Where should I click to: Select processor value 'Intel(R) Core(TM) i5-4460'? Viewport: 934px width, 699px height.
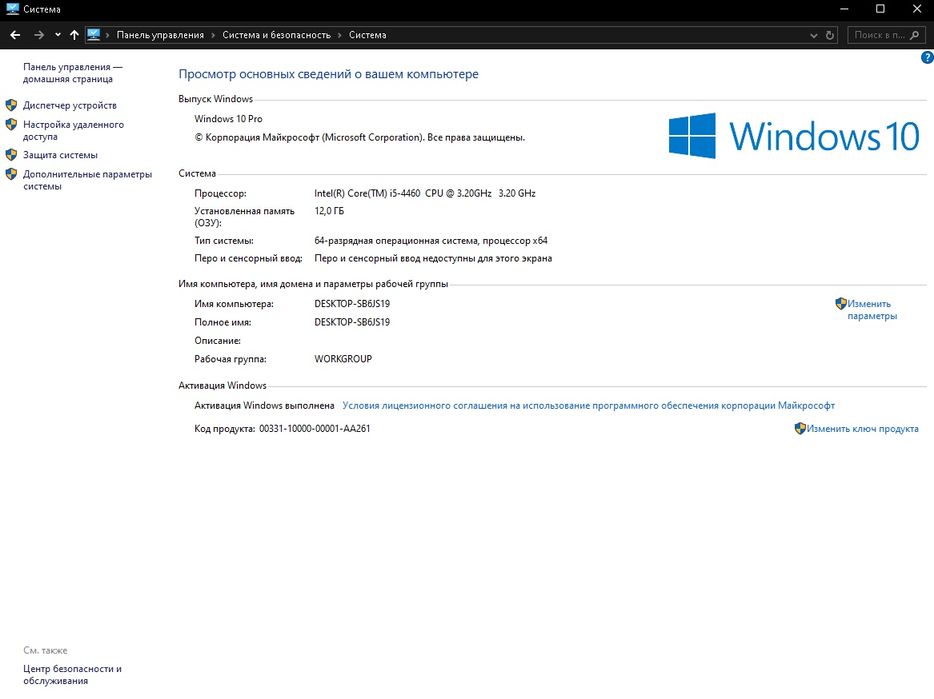pyautogui.click(x=367, y=193)
